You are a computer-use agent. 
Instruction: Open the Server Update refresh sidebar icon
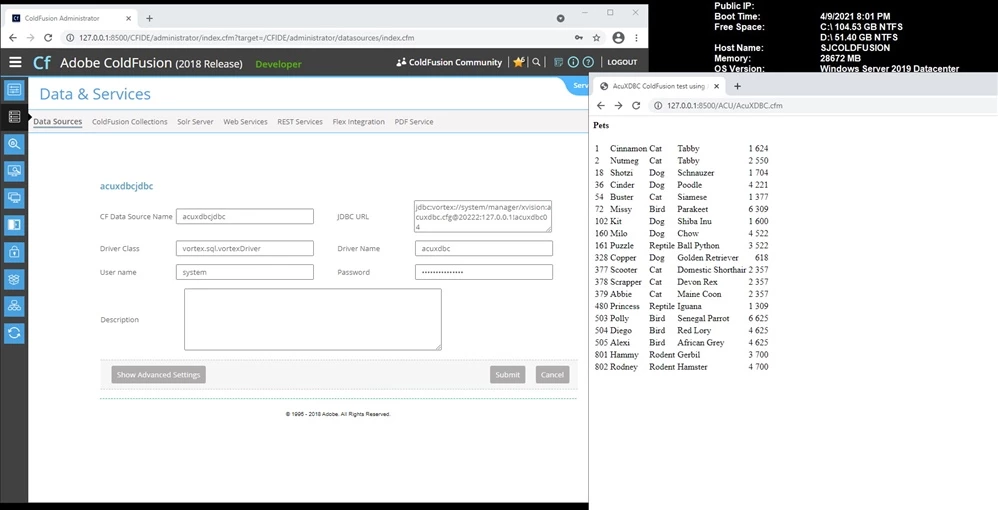[14, 333]
